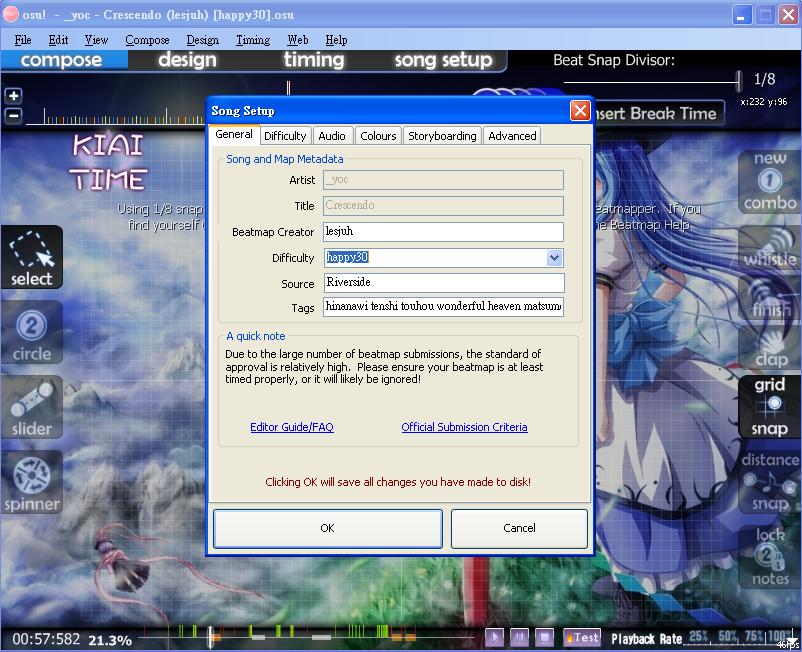Open Official Submission Criteria link
This screenshot has width=802, height=652.
pyautogui.click(x=464, y=427)
